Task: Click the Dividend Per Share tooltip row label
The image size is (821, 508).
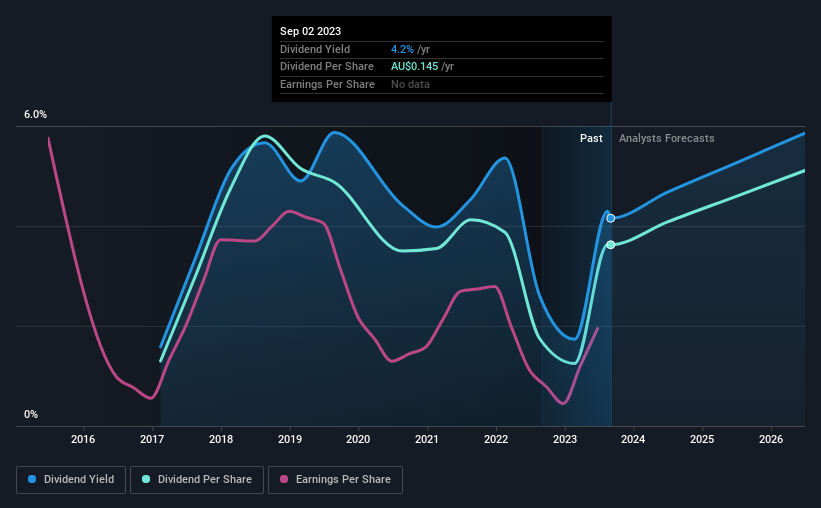Action: click(327, 67)
